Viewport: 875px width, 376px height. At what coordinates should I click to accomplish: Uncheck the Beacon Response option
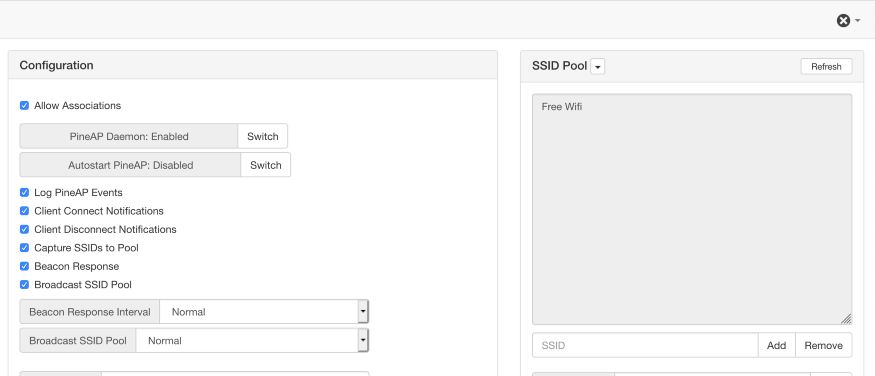(x=25, y=266)
